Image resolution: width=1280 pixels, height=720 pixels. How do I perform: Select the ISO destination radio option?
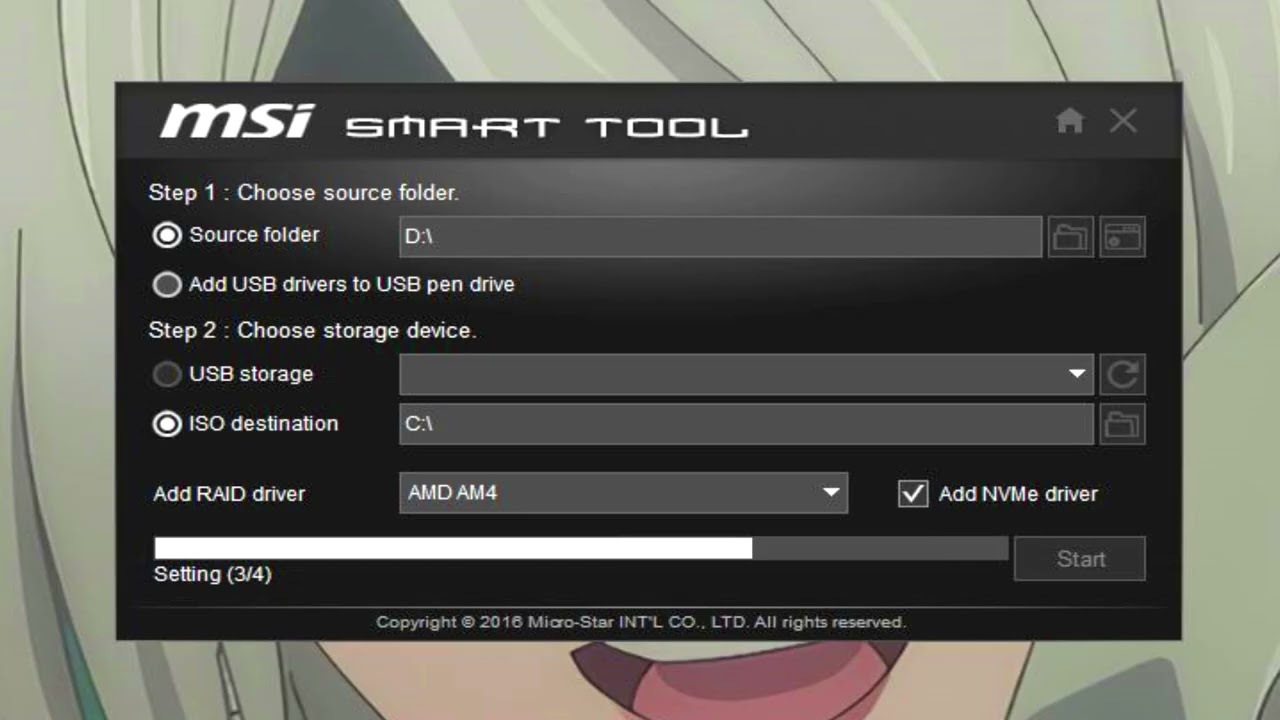(167, 424)
